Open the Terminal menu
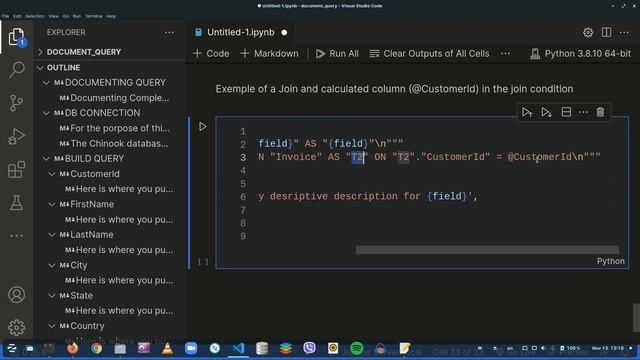Viewport: 640px width, 360px height. click(93, 16)
